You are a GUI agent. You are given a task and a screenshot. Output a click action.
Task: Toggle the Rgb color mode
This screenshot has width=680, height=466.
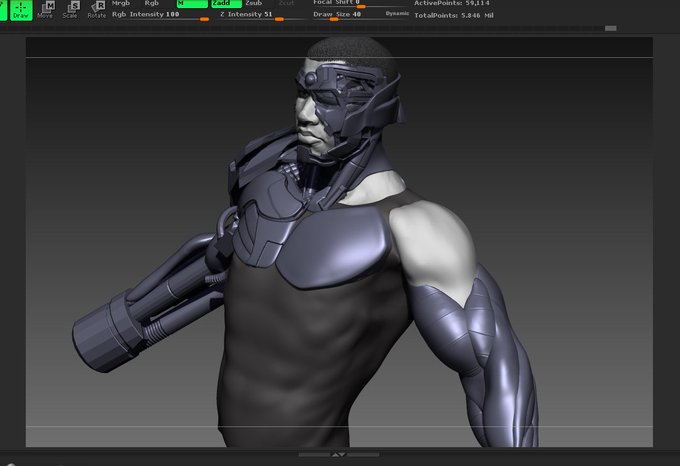tap(151, 3)
